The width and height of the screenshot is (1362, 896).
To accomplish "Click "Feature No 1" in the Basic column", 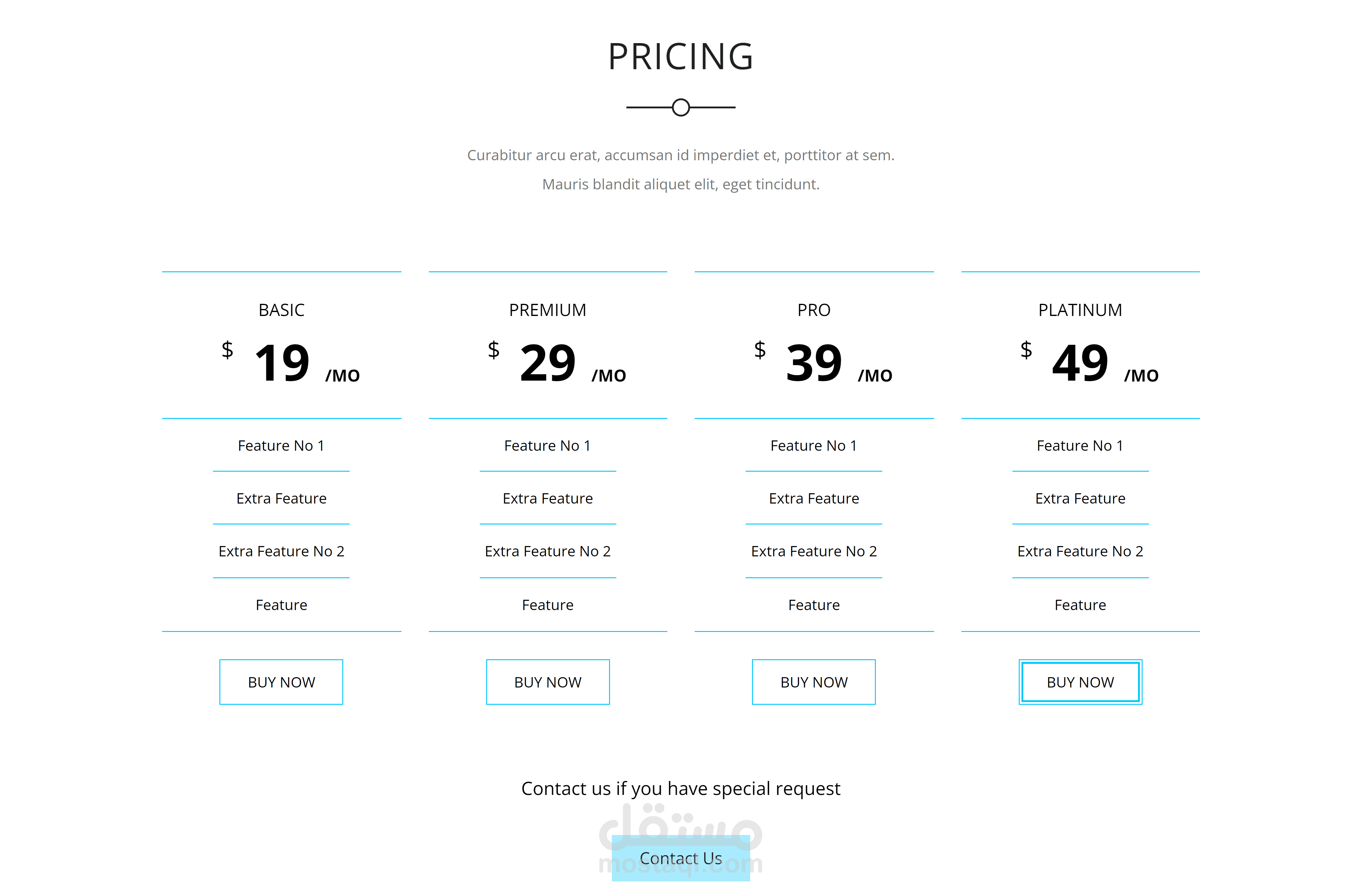I will (281, 446).
